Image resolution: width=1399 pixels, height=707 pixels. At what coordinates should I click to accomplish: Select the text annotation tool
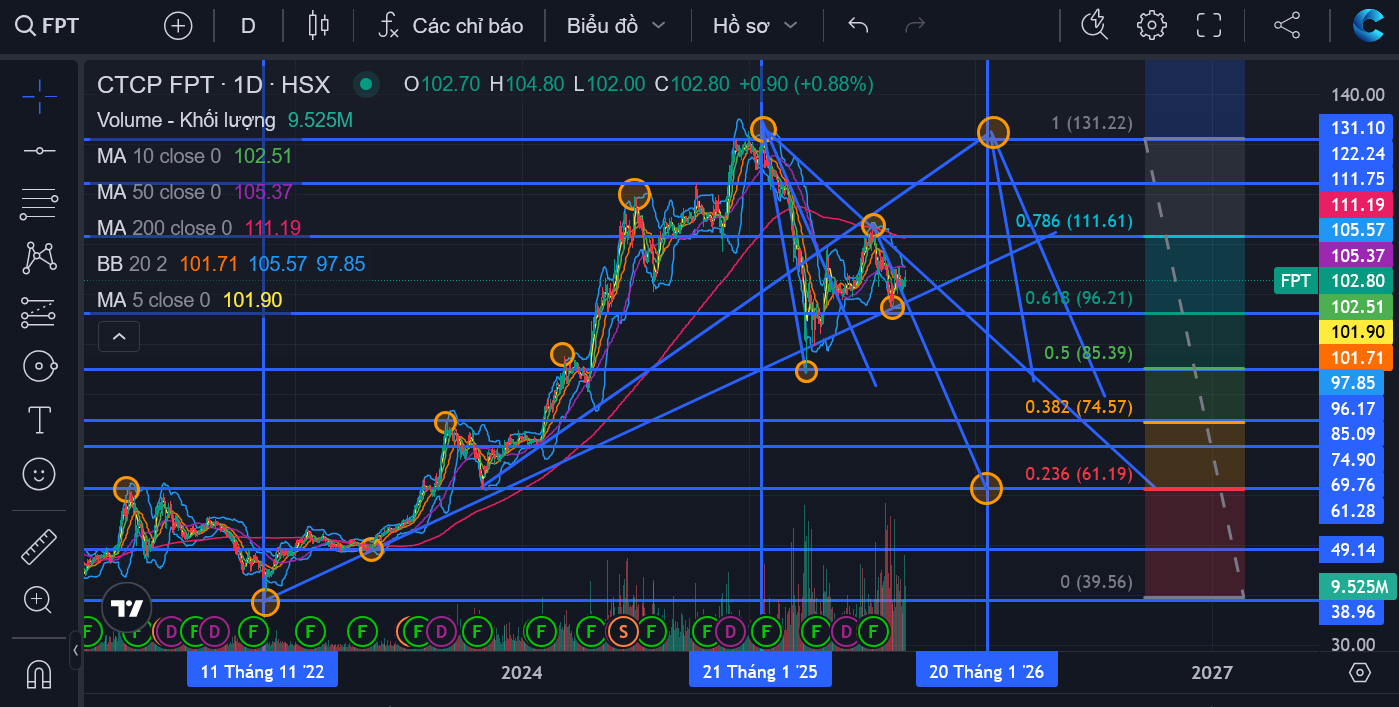(39, 420)
